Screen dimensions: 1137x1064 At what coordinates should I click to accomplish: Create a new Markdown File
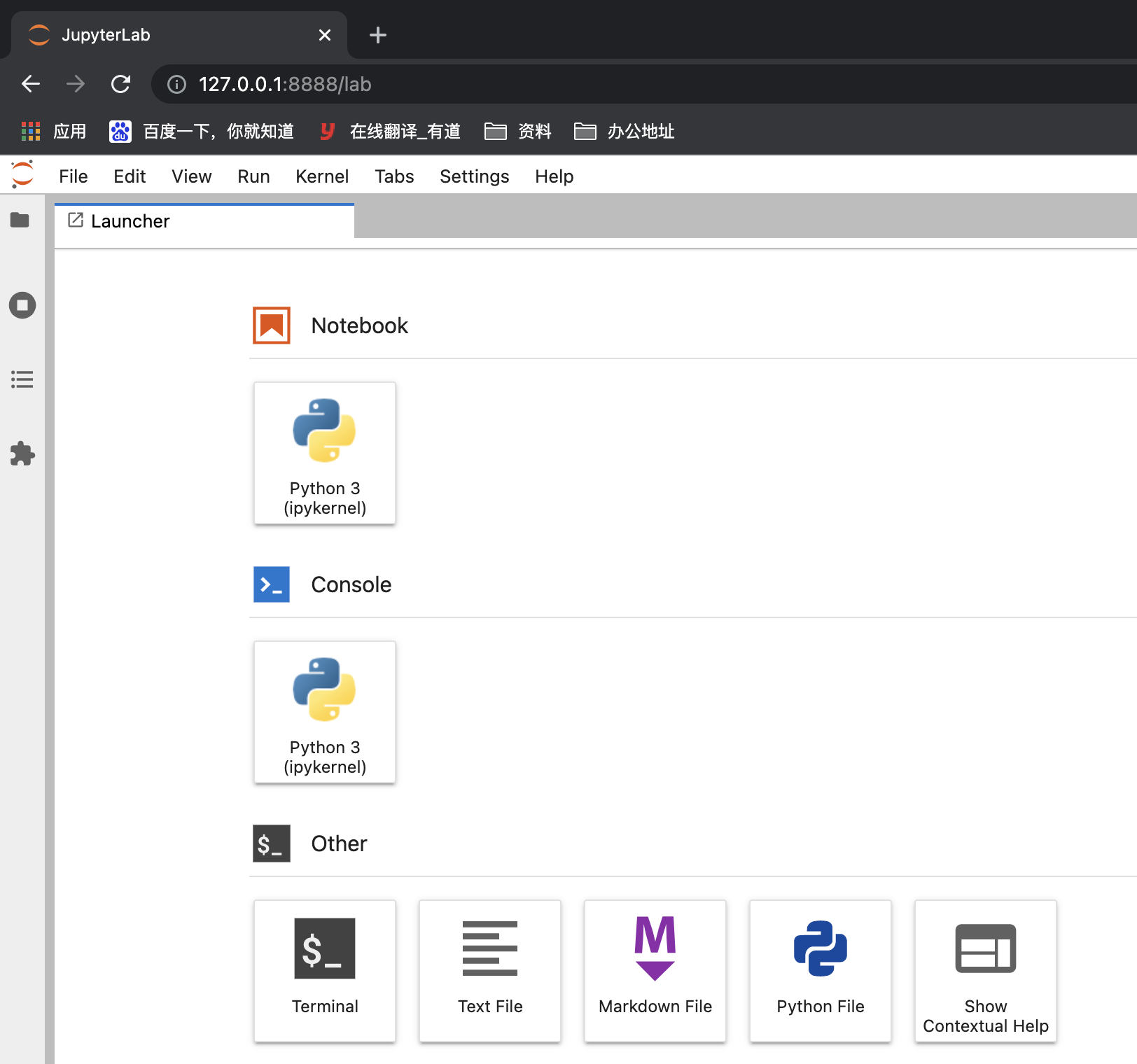[655, 971]
